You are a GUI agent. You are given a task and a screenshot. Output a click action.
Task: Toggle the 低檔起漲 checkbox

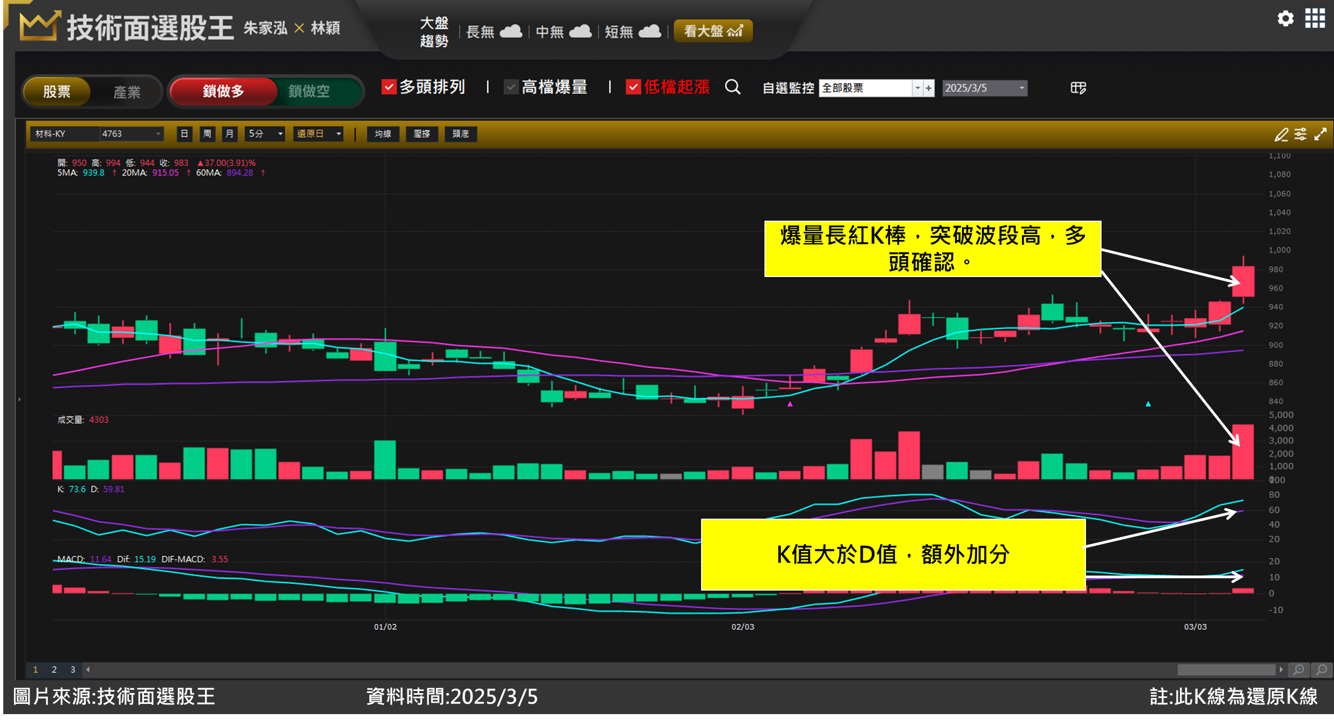[x=633, y=87]
